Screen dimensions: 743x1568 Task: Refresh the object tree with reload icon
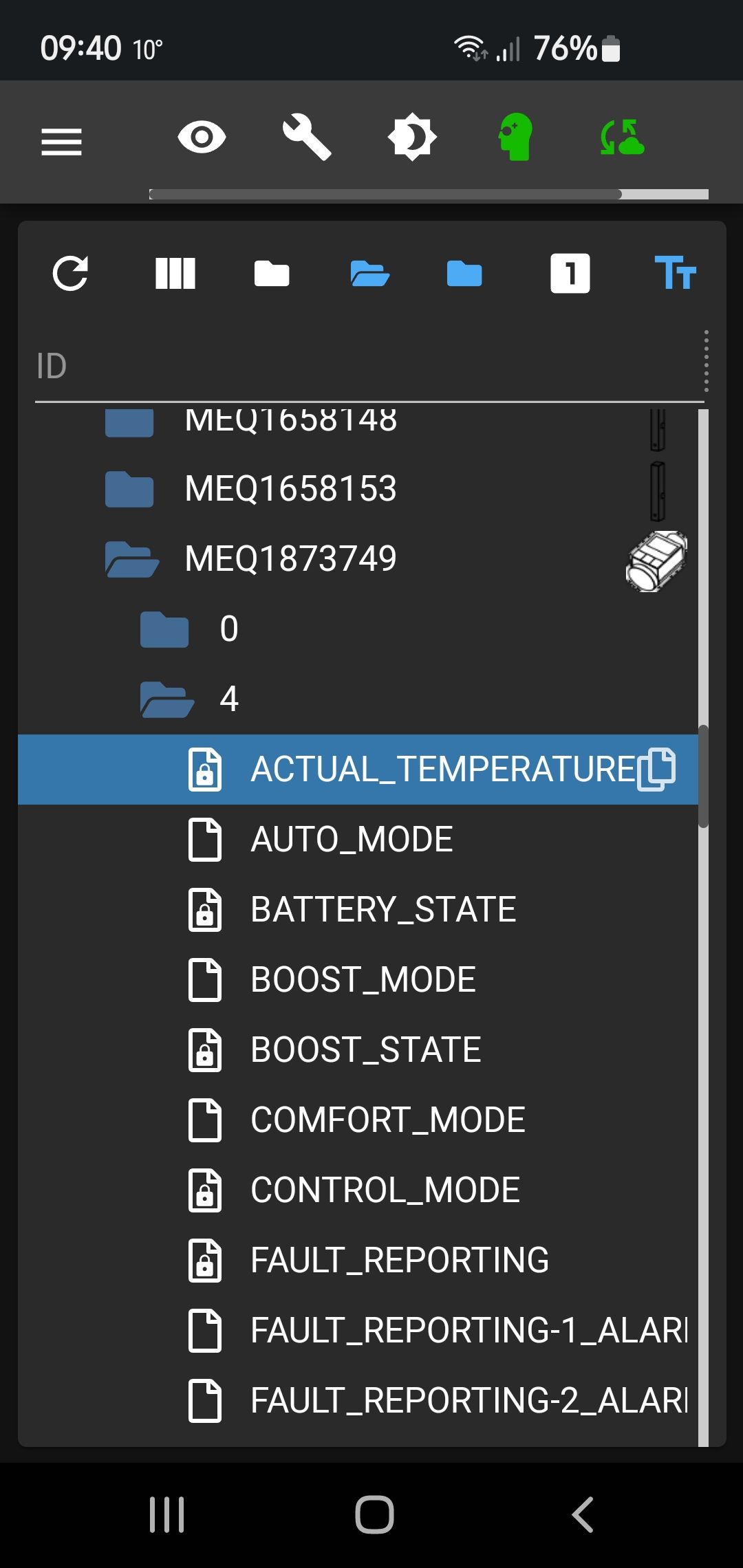[x=70, y=274]
